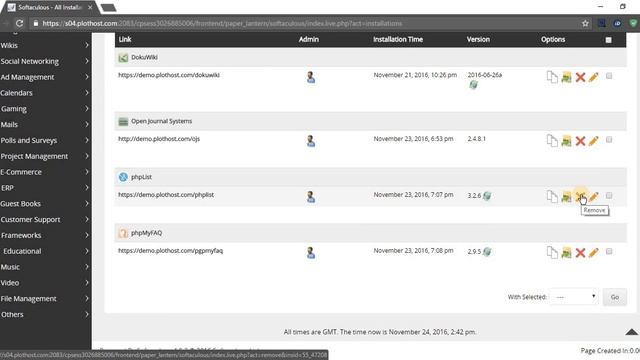Open the ERP sidebar menu
This screenshot has height=360, width=640.
[x=45, y=188]
